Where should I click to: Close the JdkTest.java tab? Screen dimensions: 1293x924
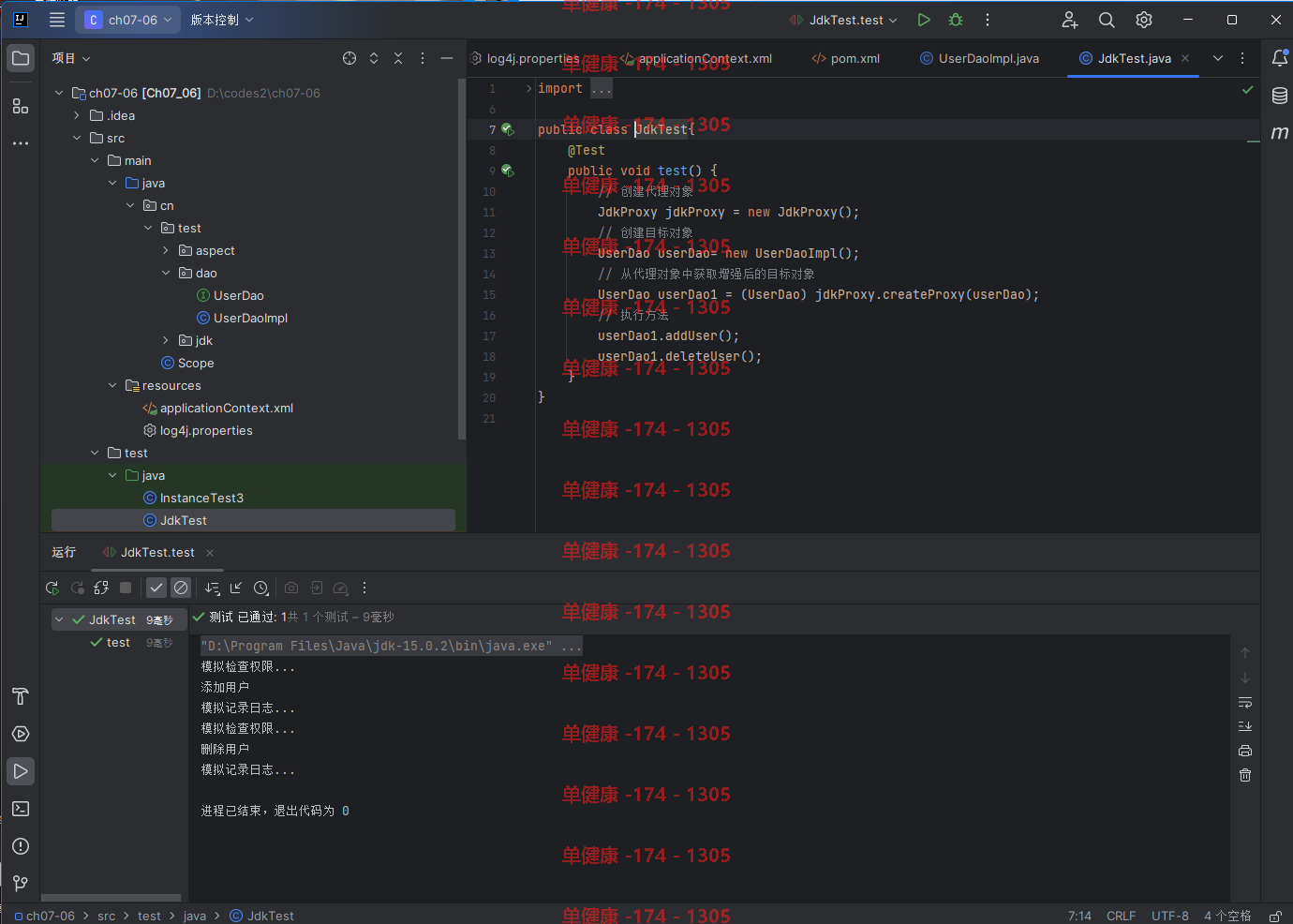tap(1185, 58)
